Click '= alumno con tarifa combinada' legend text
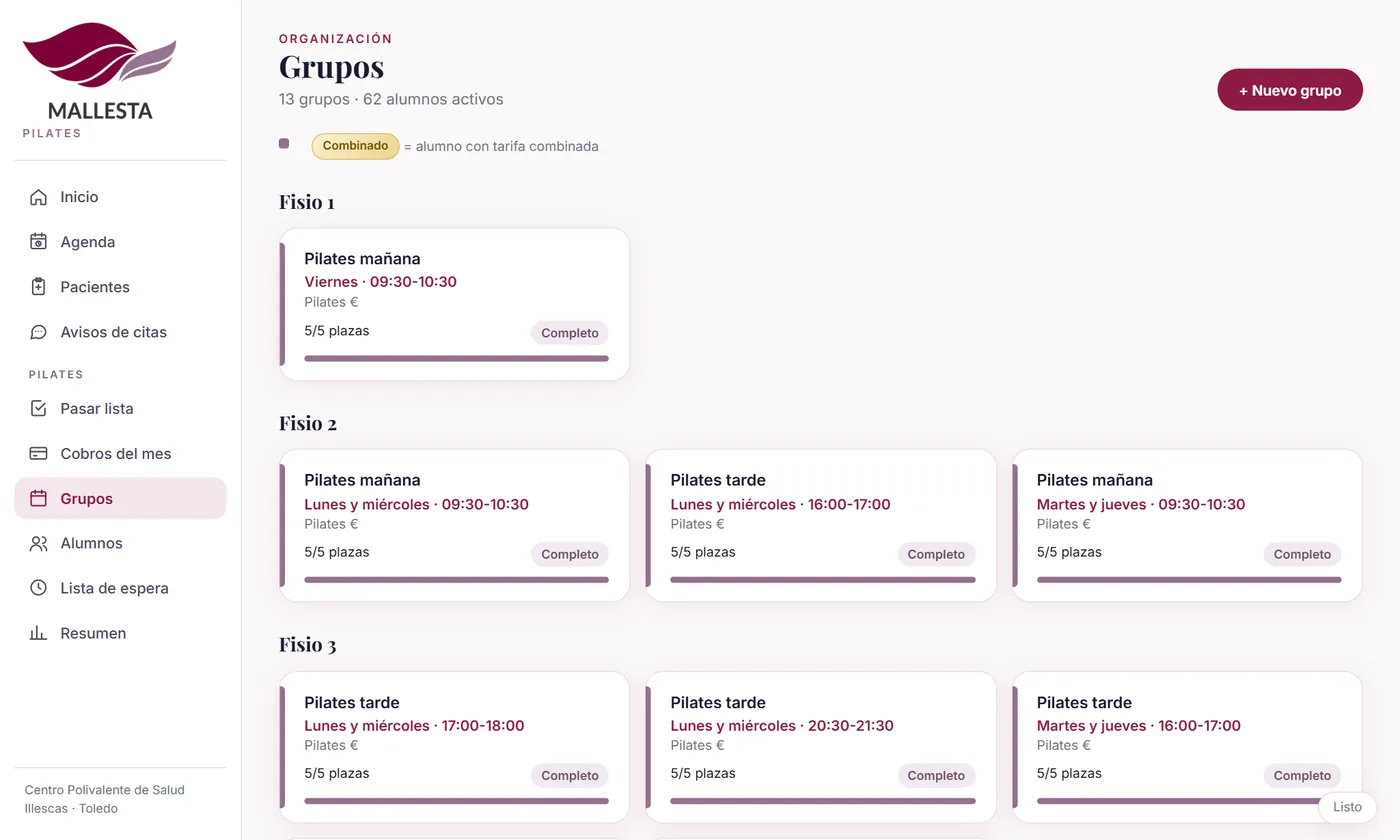The width and height of the screenshot is (1400, 840). 501,146
